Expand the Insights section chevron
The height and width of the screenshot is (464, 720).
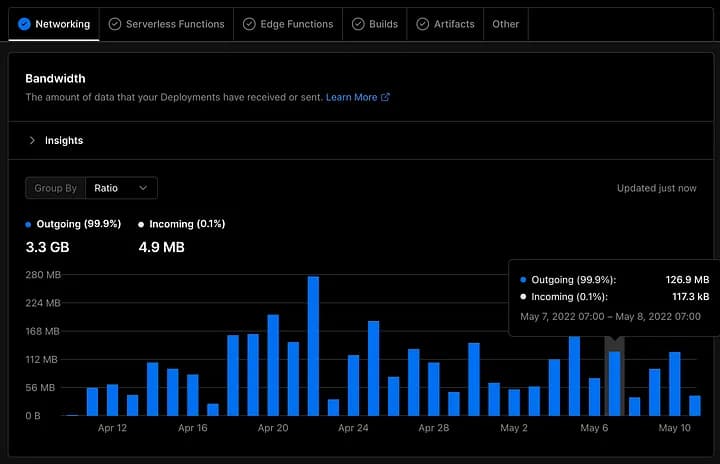[32, 140]
